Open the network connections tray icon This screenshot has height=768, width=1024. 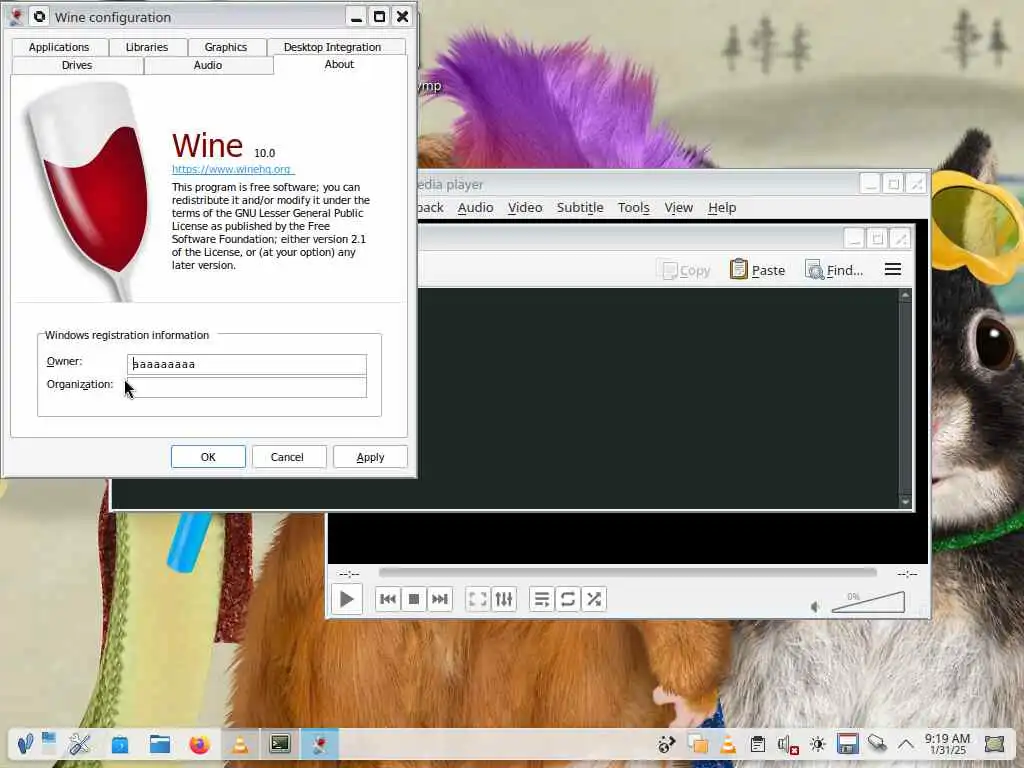pyautogui.click(x=877, y=743)
